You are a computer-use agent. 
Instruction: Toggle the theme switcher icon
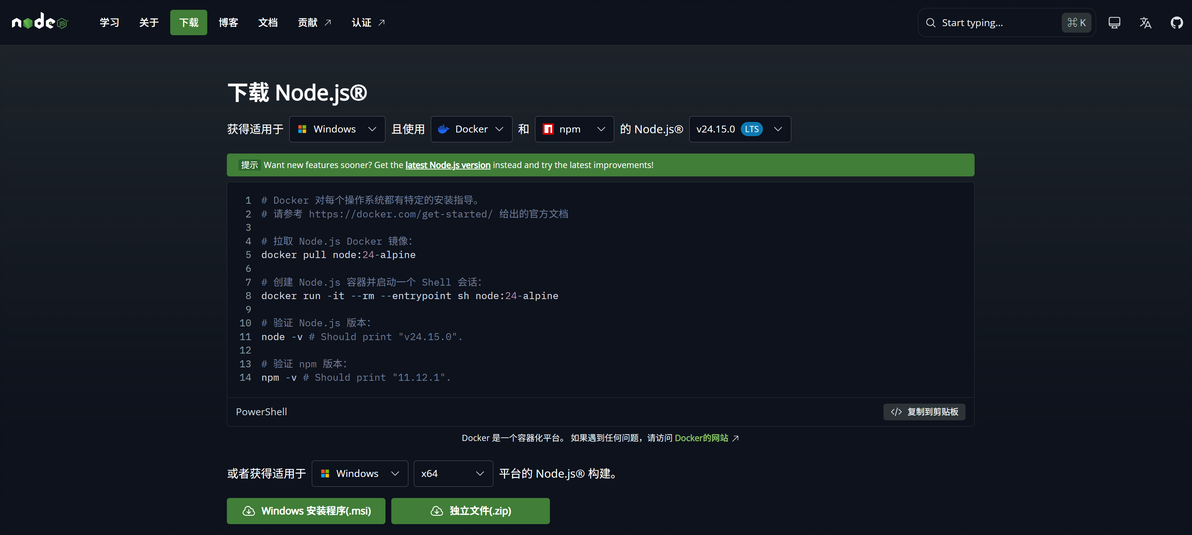point(1114,23)
